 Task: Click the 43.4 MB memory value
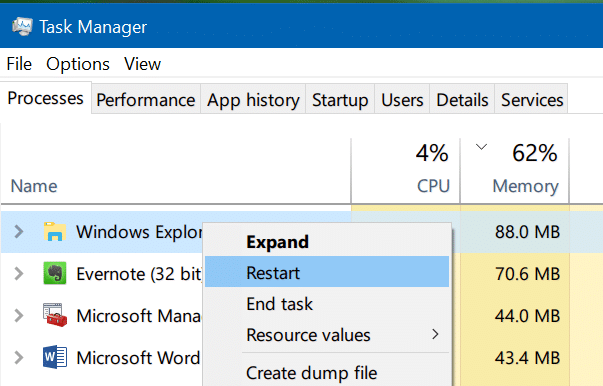point(527,358)
